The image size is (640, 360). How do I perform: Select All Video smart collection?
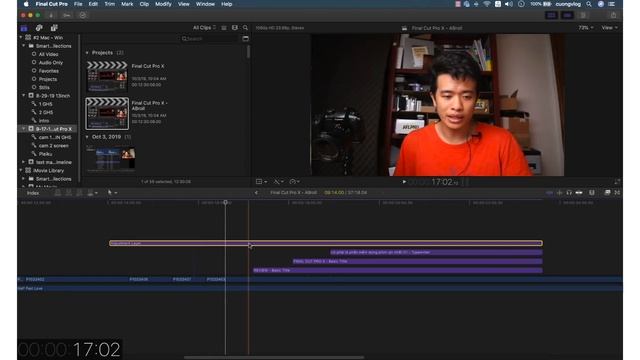(48, 54)
